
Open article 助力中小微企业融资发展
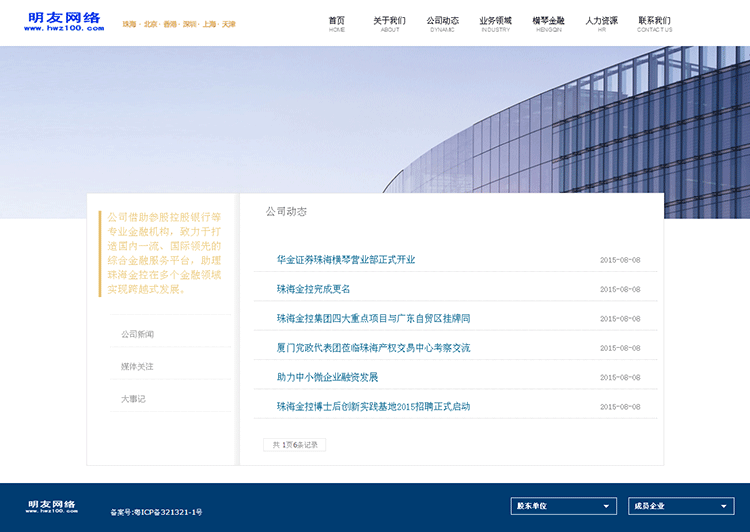pos(327,377)
